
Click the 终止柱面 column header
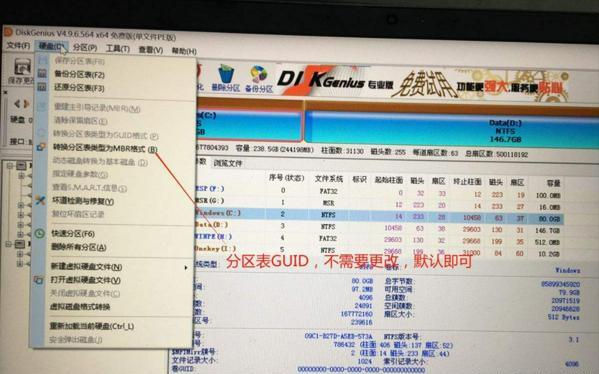[x=467, y=181]
